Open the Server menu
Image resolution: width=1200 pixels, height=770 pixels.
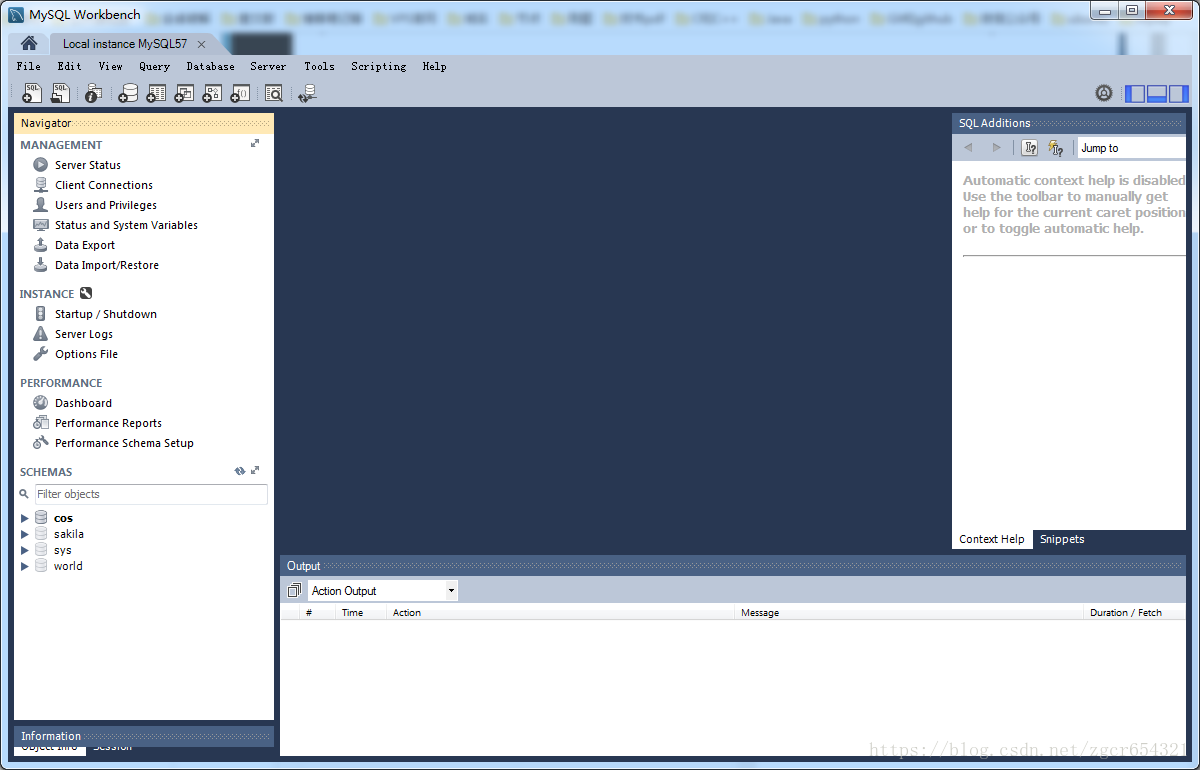[268, 66]
